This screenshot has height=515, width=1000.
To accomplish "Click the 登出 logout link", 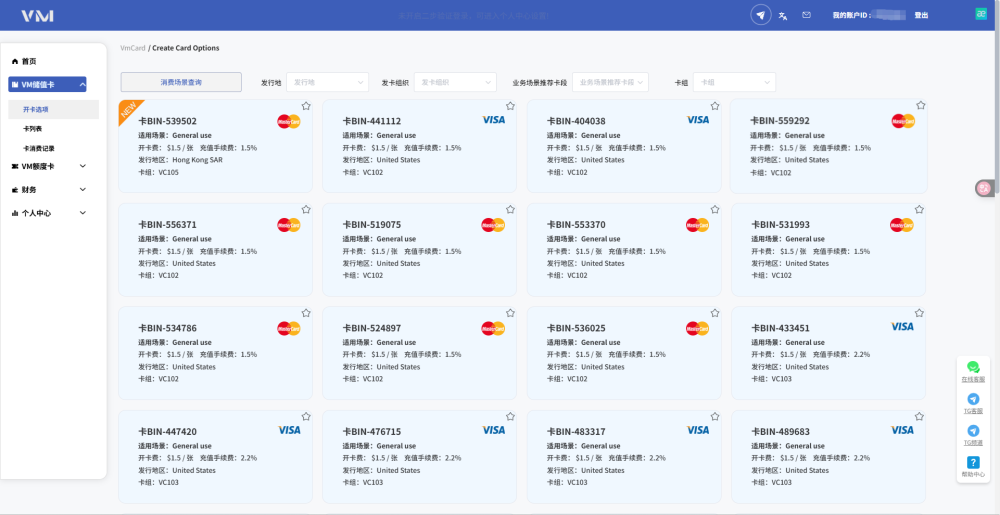I will pos(921,15).
